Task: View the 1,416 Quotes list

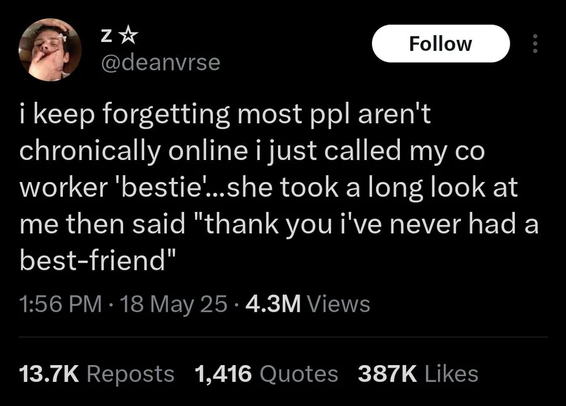Action: tap(266, 374)
